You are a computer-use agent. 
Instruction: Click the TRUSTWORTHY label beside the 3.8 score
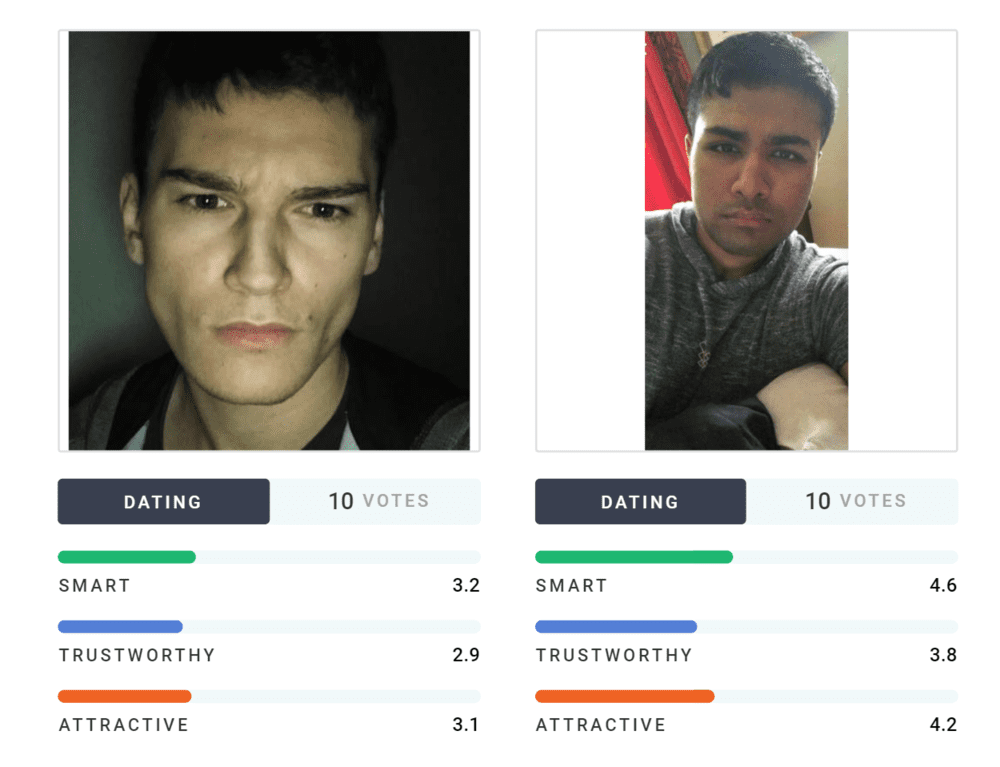click(x=614, y=656)
